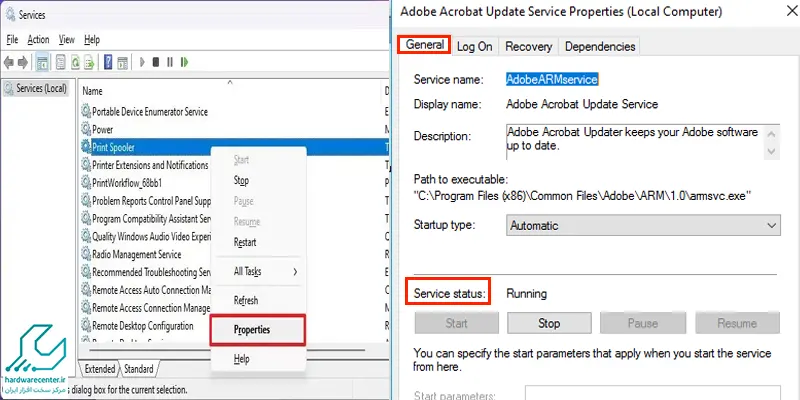The image size is (800, 400).
Task: Click the blue Help question-mark toolbar icon
Action: click(x=108, y=62)
